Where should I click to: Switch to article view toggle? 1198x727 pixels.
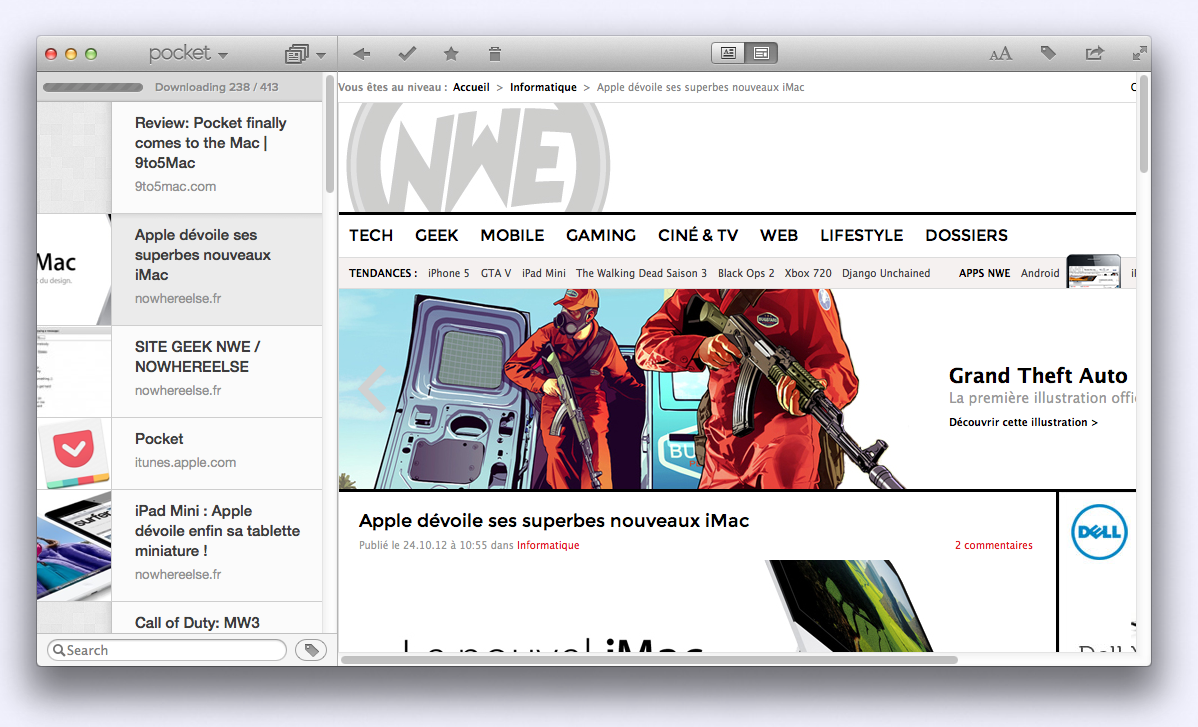point(728,54)
